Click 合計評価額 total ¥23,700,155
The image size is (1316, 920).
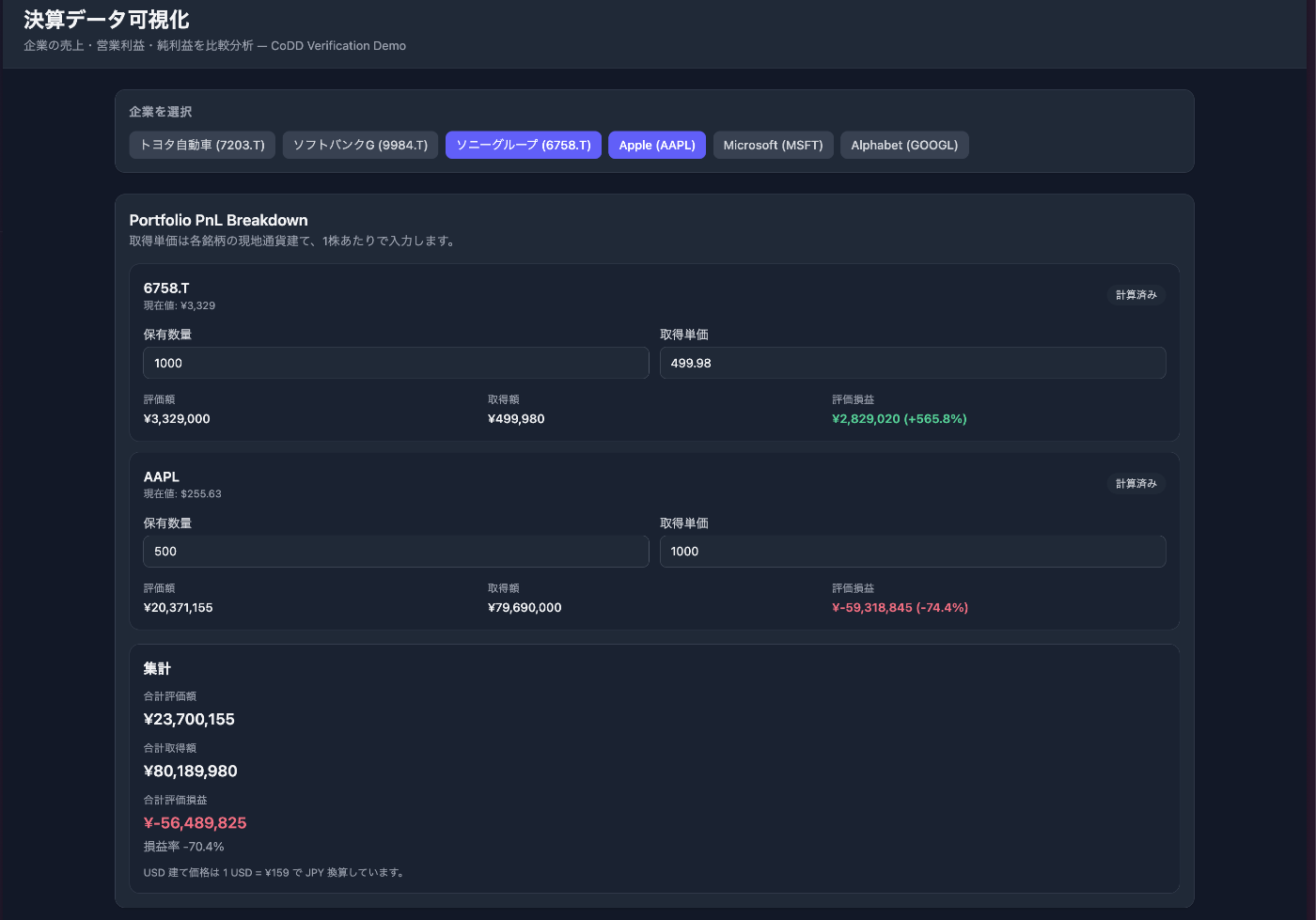(189, 720)
